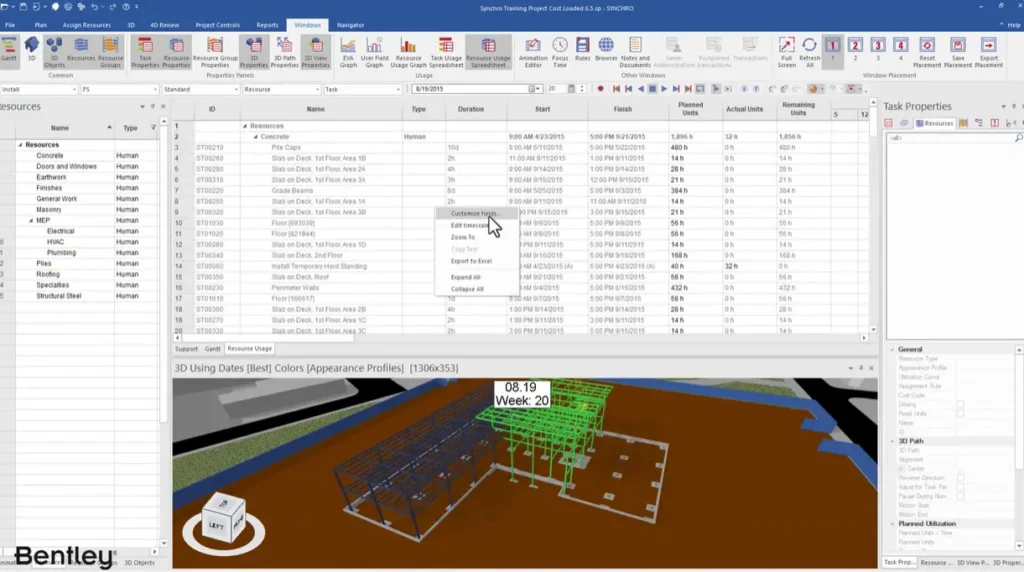Open the Task Usage Spreadsheet
Screen dimensions: 1024x572
(x=446, y=52)
